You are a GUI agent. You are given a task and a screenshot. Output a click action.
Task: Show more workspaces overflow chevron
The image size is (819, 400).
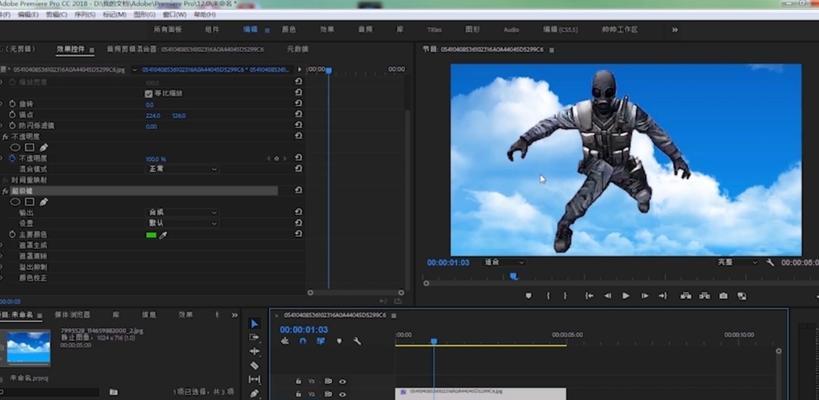pos(675,30)
